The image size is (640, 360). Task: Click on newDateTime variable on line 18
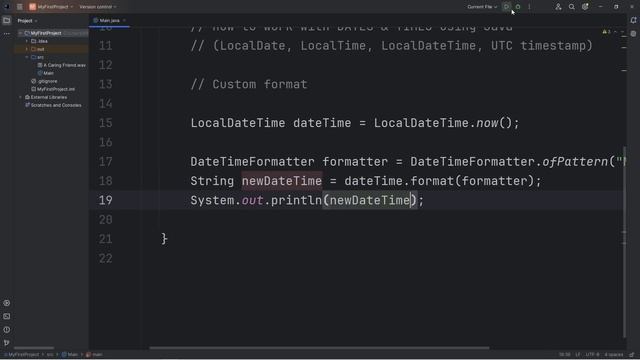click(282, 181)
